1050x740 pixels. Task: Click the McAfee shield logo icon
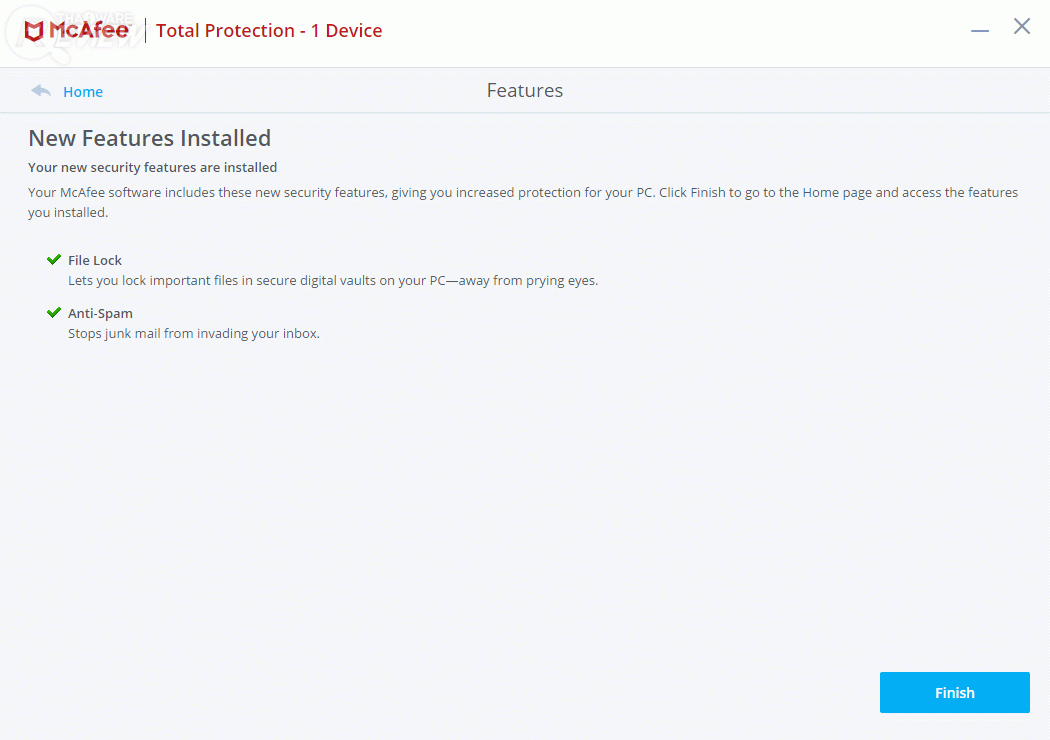[34, 31]
